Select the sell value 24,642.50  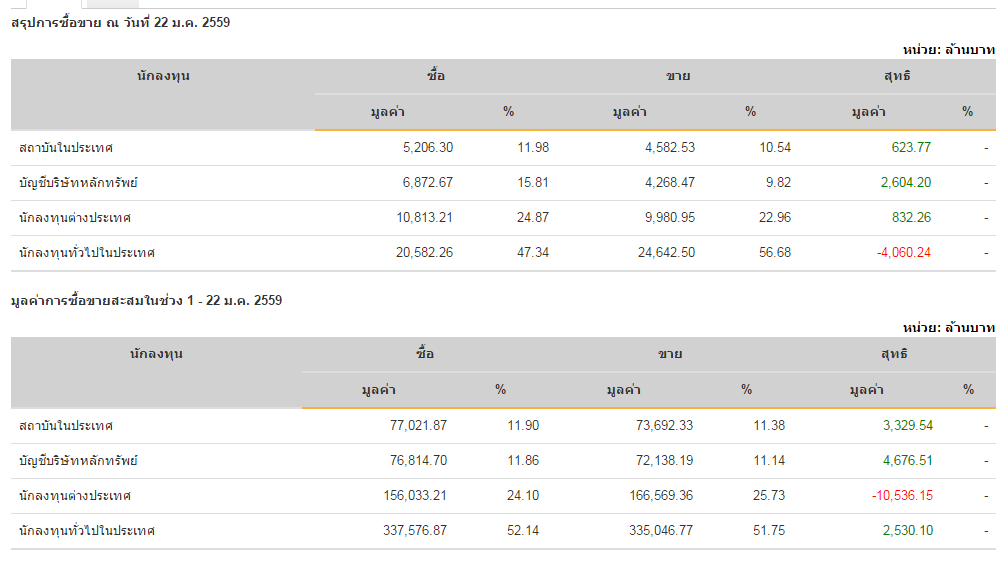coord(657,253)
